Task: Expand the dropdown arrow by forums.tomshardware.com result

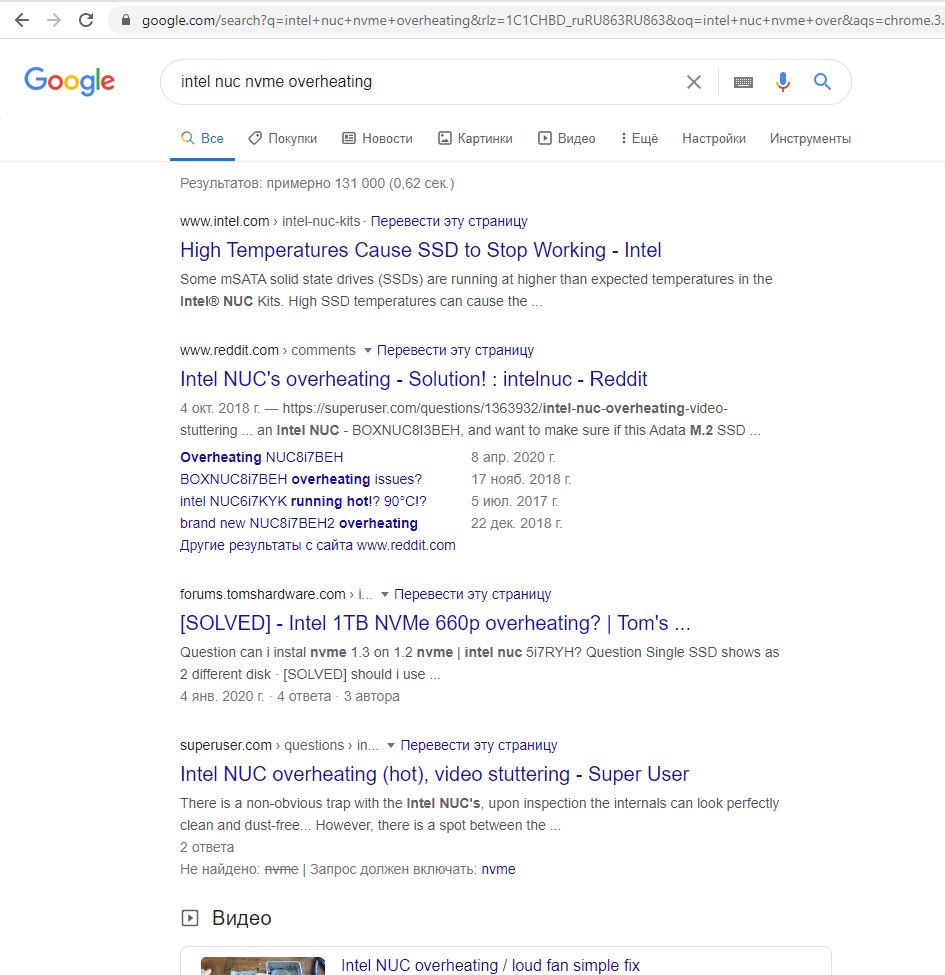Action: click(385, 594)
